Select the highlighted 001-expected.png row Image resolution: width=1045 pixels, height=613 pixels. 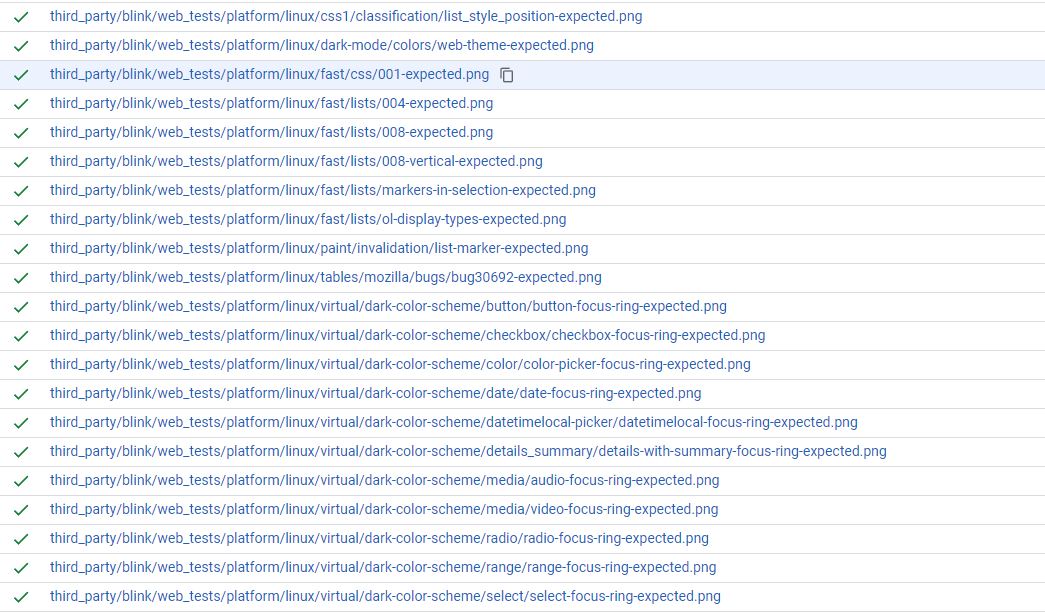pyautogui.click(x=268, y=74)
